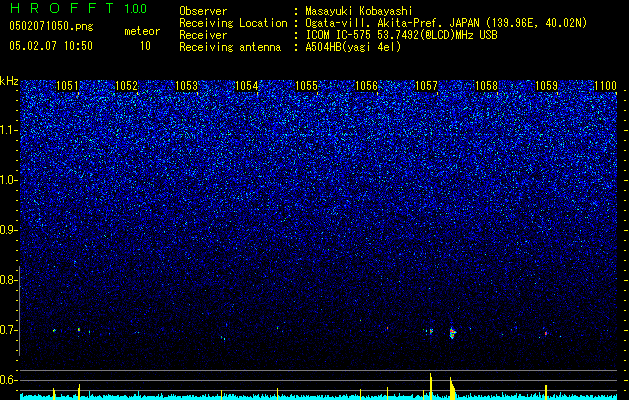Viewport: 629px width, 400px height.
Task: Click the 1059 time marker
Action: tap(546, 86)
